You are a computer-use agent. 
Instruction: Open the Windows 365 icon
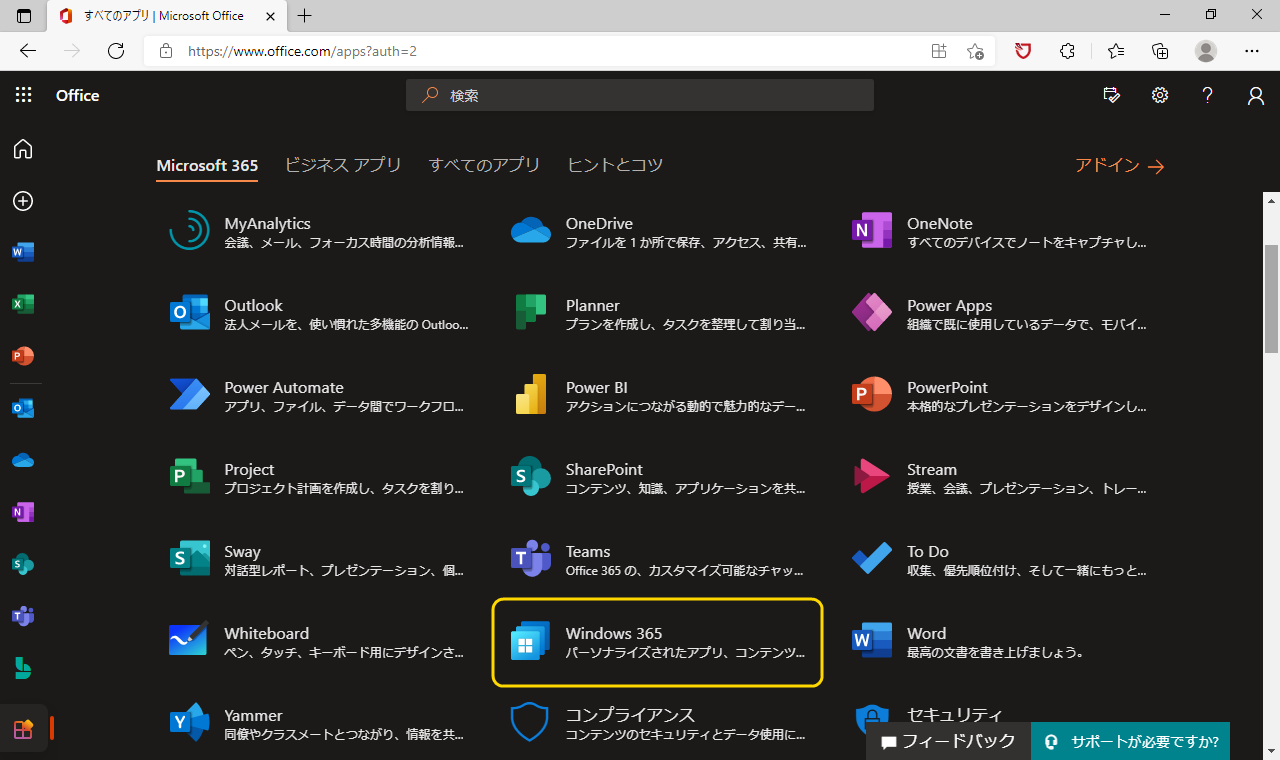pos(531,640)
